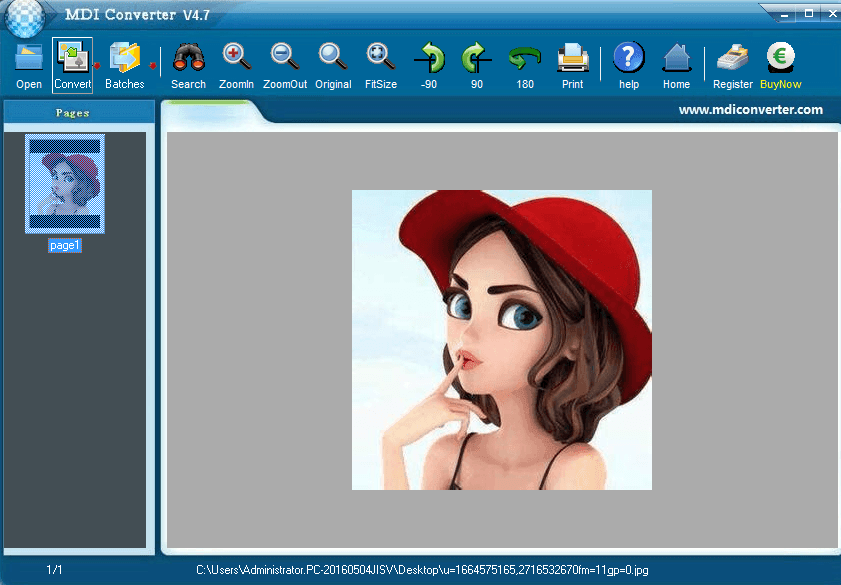The width and height of the screenshot is (841, 585).
Task: Expand the dropdown arrow beside Convert
Action: pyautogui.click(x=97, y=66)
